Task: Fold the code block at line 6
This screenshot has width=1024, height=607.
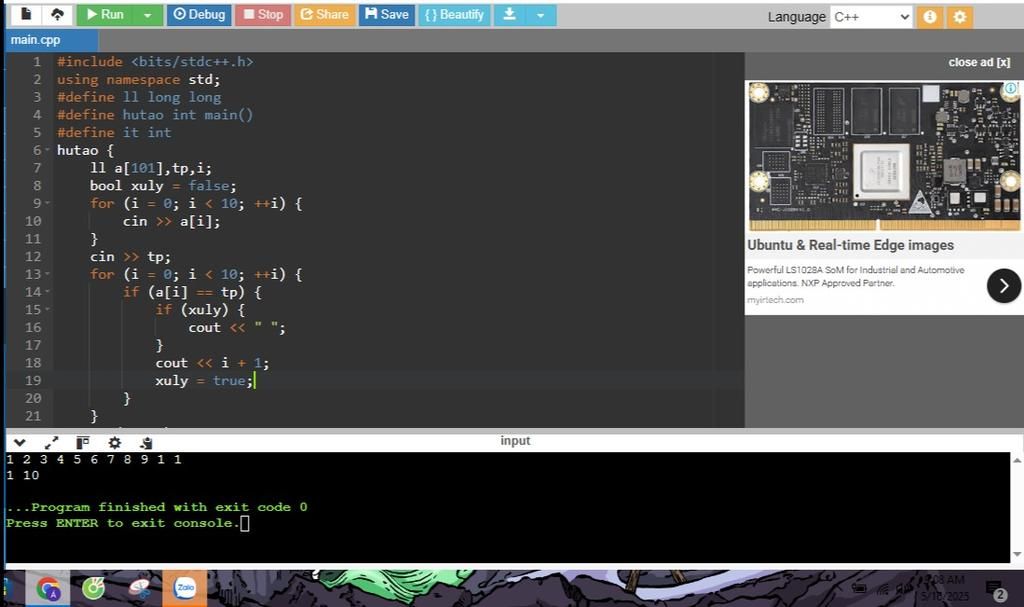Action: (47, 150)
